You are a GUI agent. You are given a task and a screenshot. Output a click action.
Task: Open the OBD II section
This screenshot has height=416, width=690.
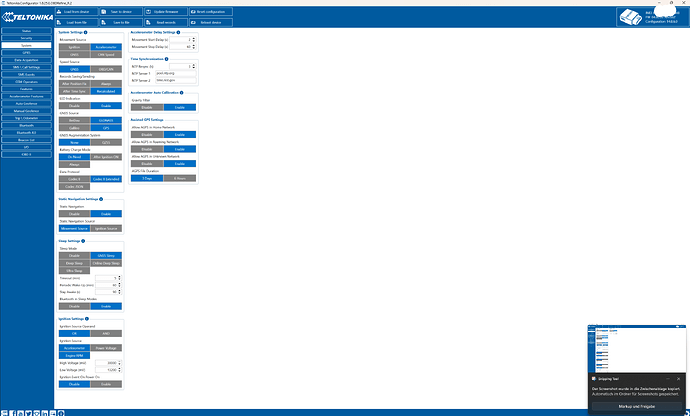26,155
